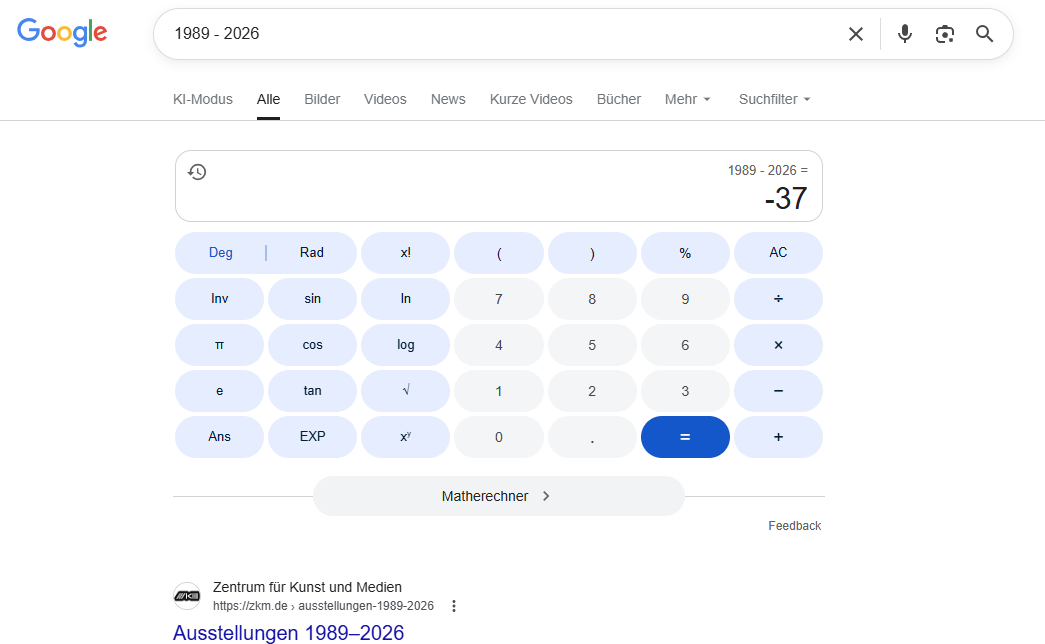The image size is (1045, 644).
Task: Go to Google homepage via logo
Action: click(x=62, y=32)
